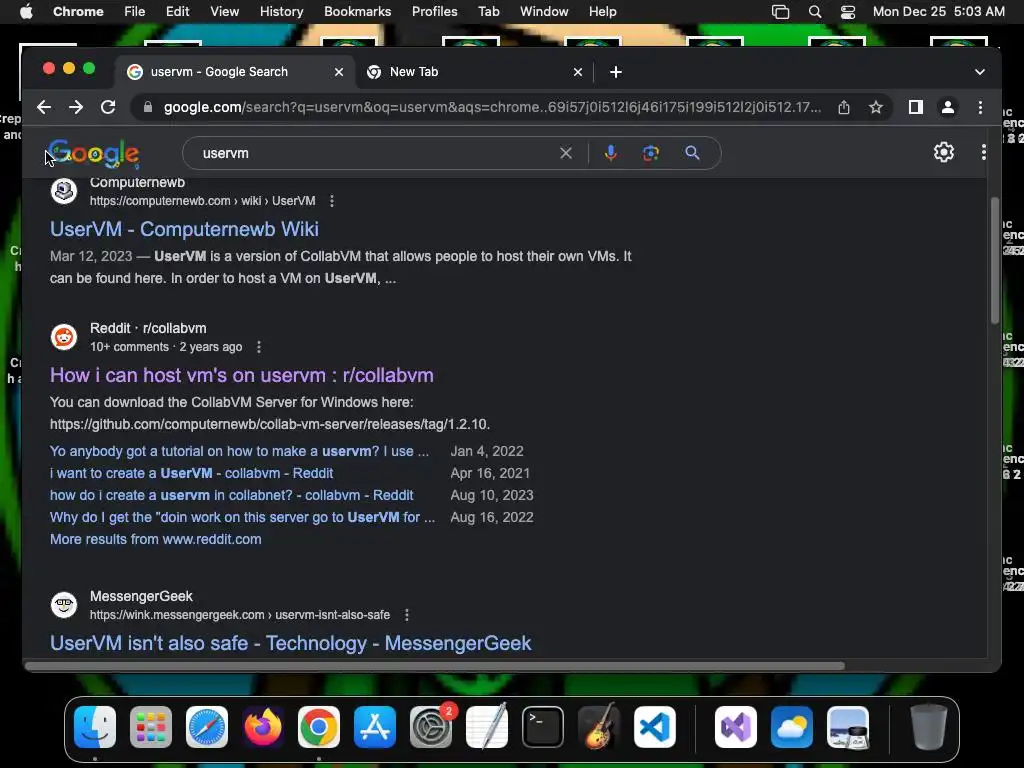1024x768 pixels.
Task: Share this page from address bar
Action: [844, 107]
